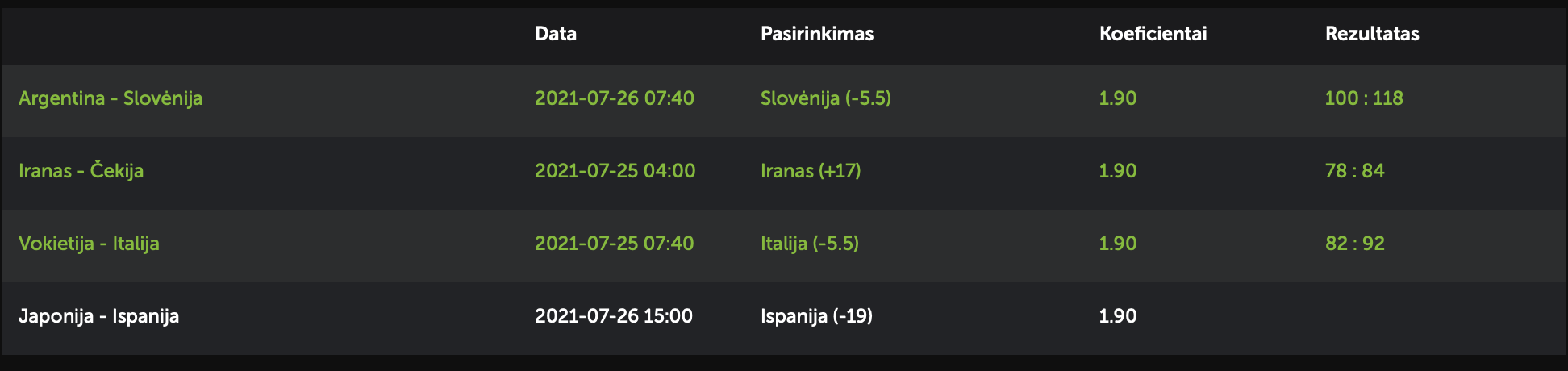
Task: Open the Japonija - Ispanija match
Action: pyautogui.click(x=98, y=316)
